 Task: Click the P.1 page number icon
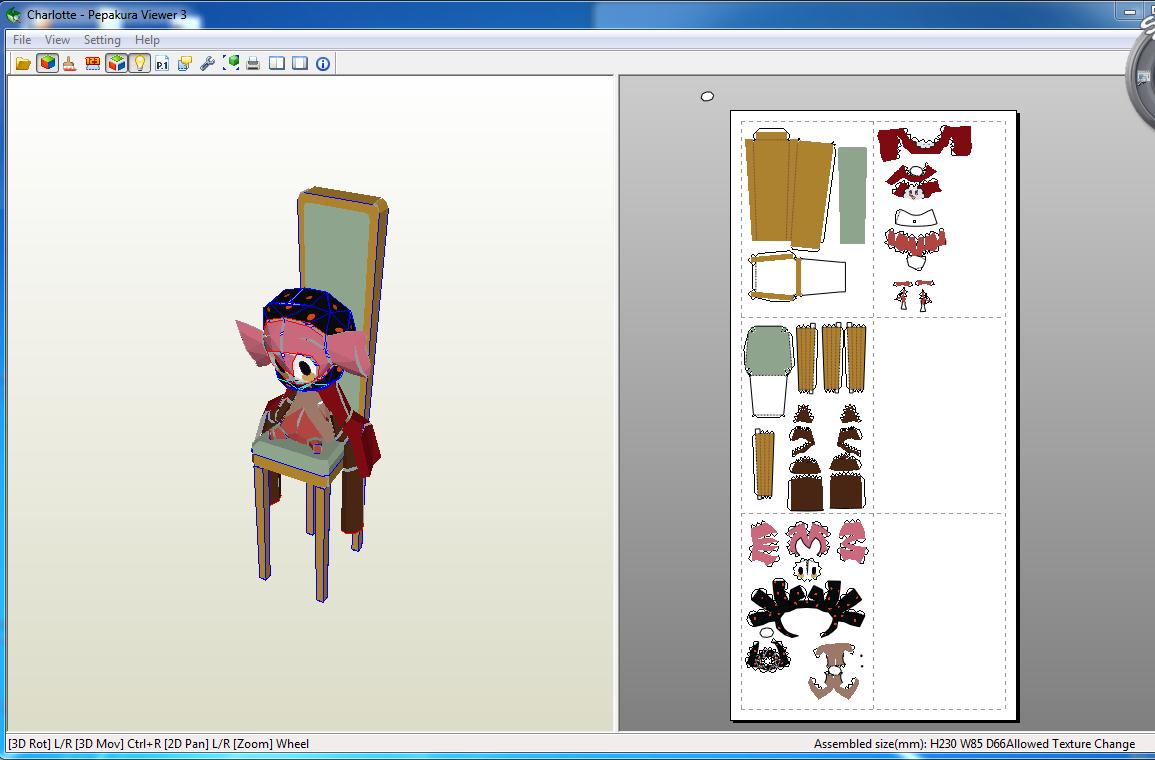pyautogui.click(x=162, y=63)
